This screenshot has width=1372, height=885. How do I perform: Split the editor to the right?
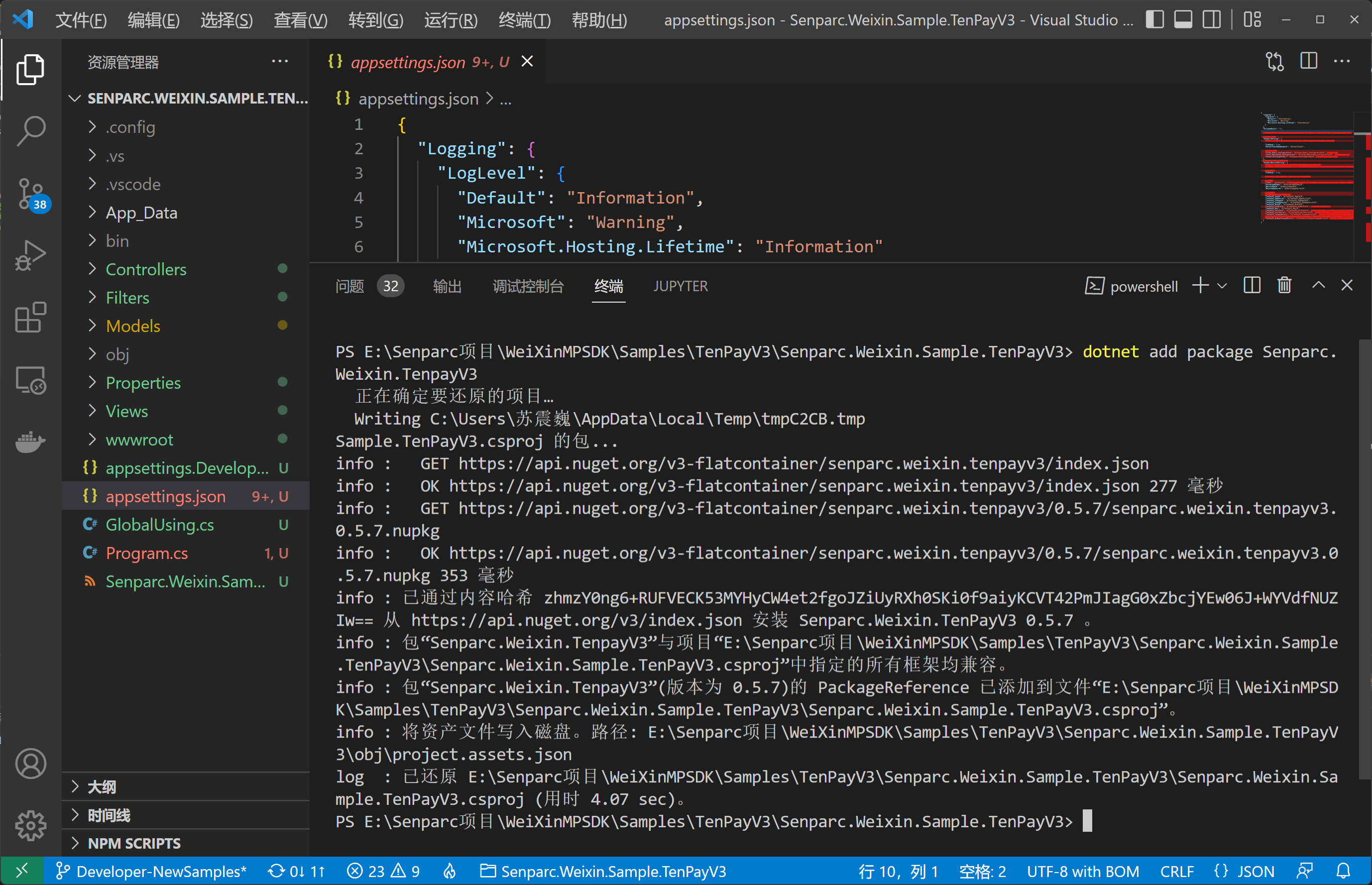[x=1309, y=61]
